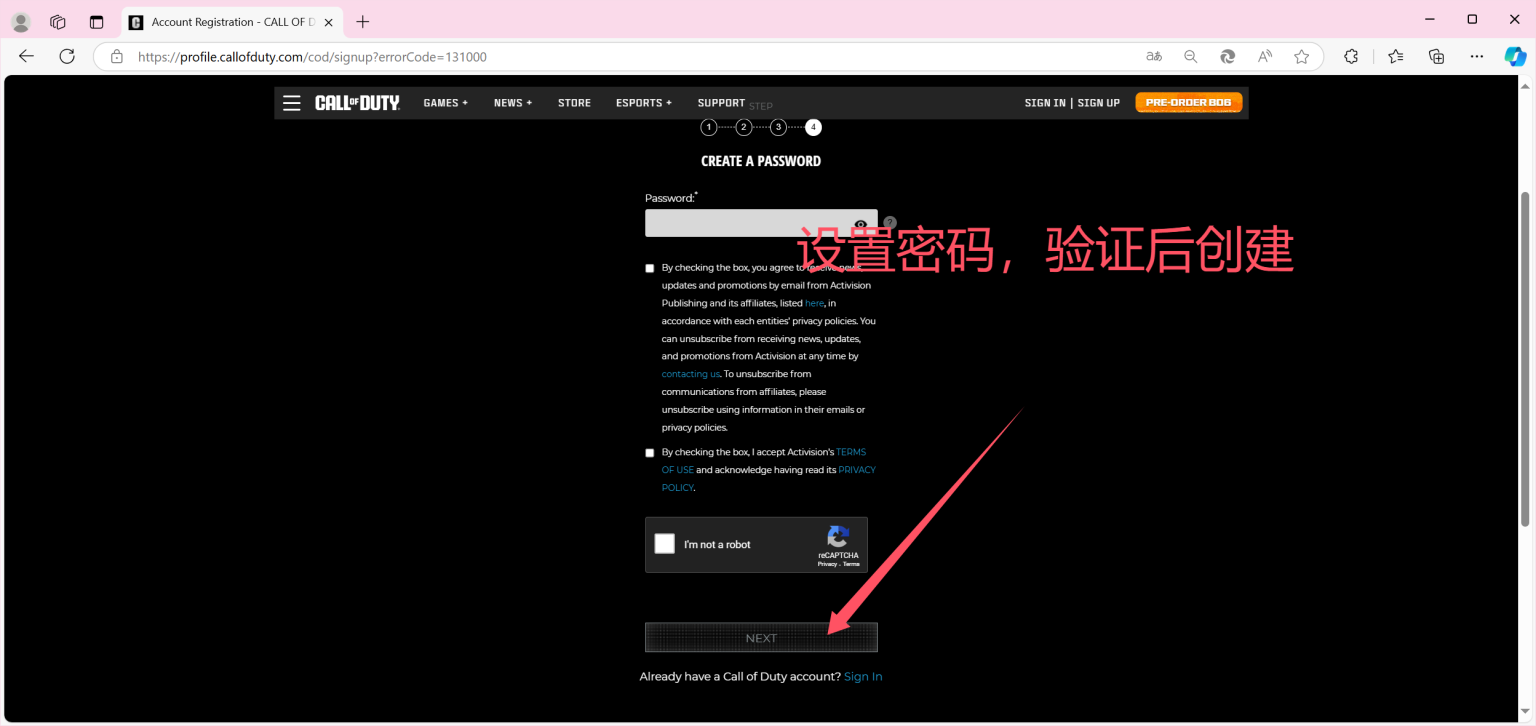Expand the GAMES dropdown
This screenshot has height=726, width=1536.
(x=445, y=102)
